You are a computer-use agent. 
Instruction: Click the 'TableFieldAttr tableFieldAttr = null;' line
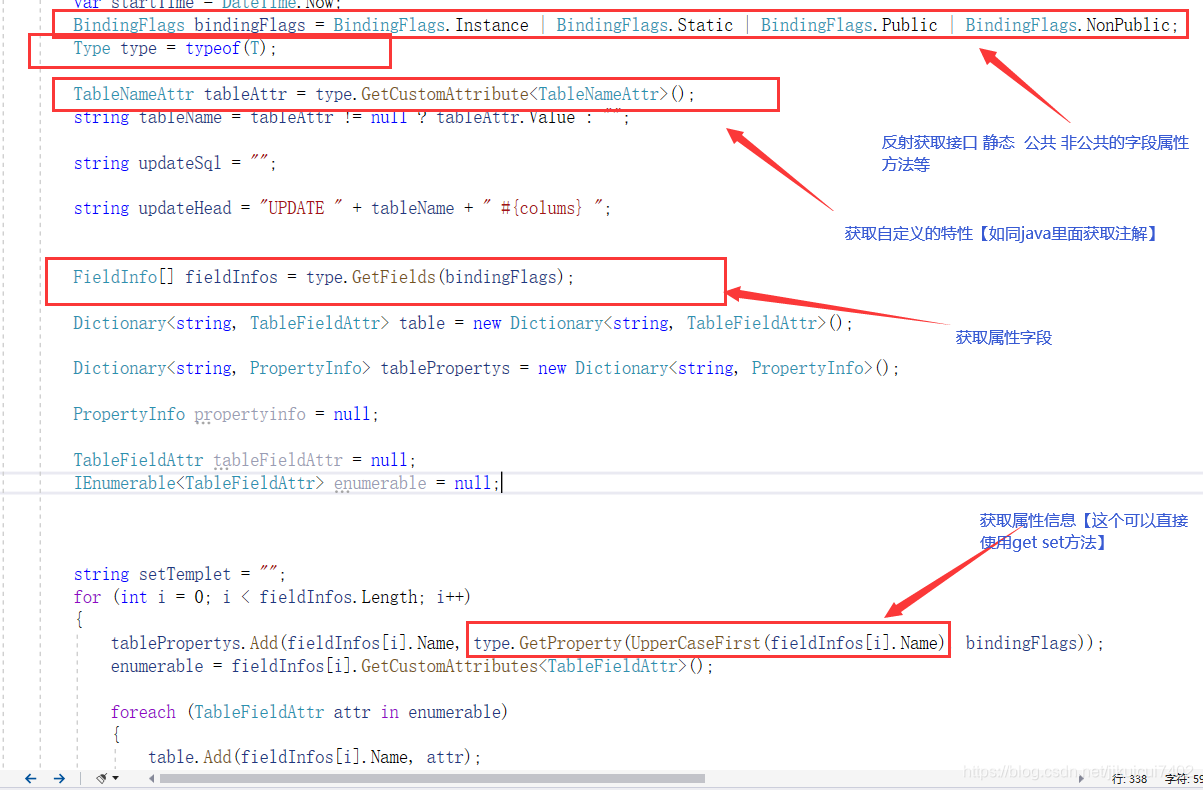pyautogui.click(x=244, y=460)
